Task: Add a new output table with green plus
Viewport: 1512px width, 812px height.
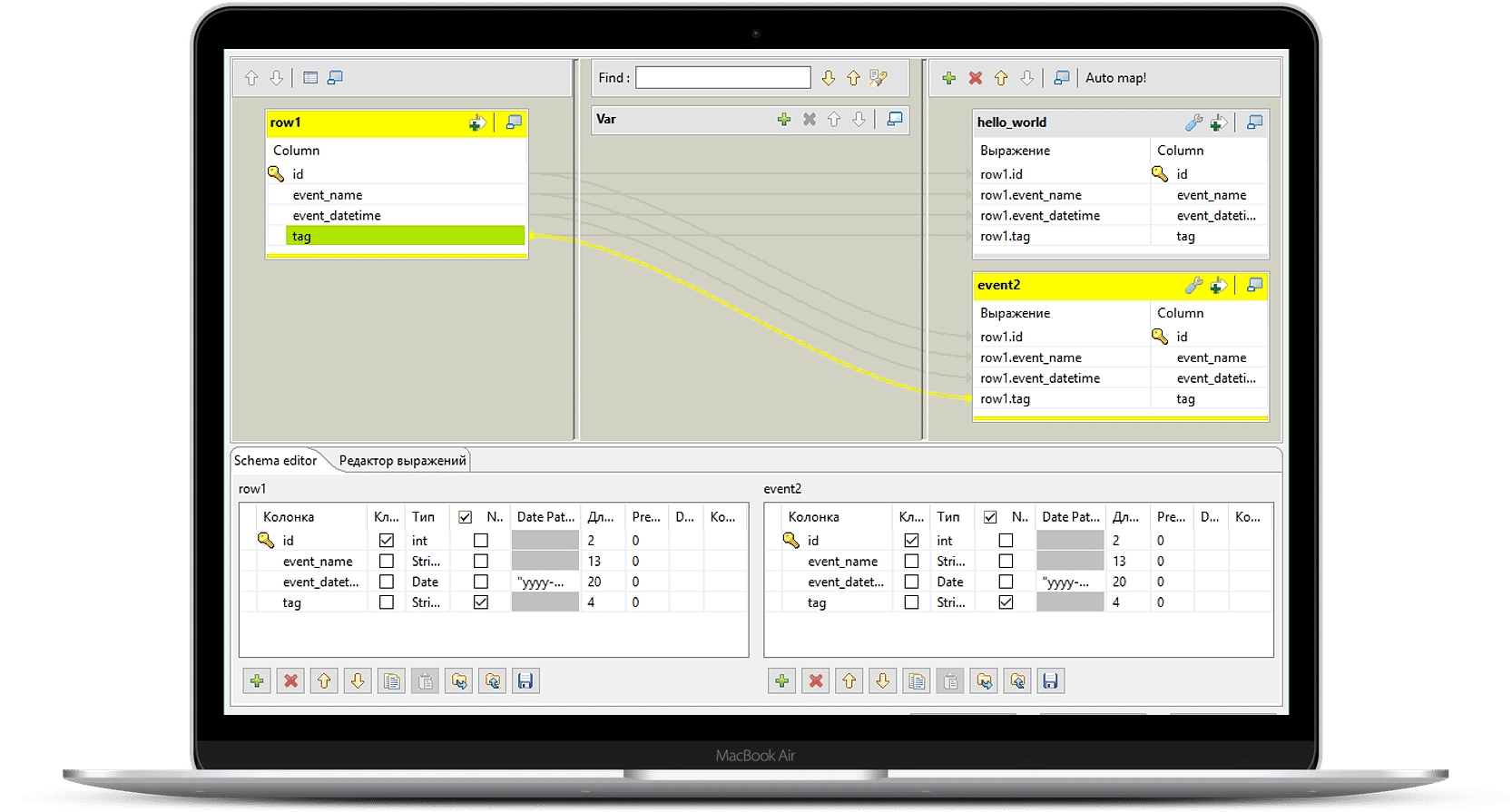Action: pyautogui.click(x=948, y=78)
